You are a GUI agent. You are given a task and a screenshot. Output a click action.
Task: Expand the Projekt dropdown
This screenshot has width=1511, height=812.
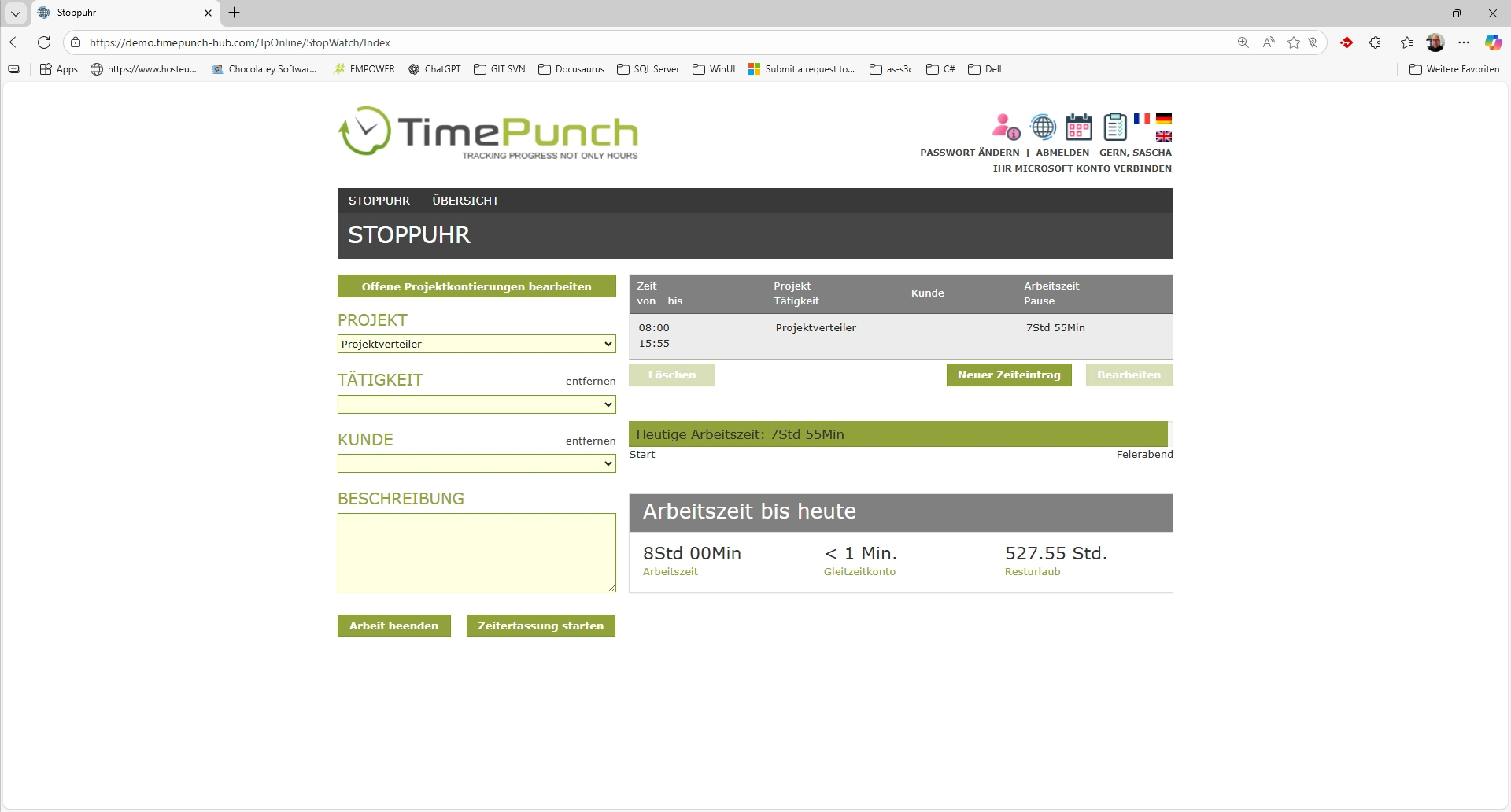coord(476,344)
